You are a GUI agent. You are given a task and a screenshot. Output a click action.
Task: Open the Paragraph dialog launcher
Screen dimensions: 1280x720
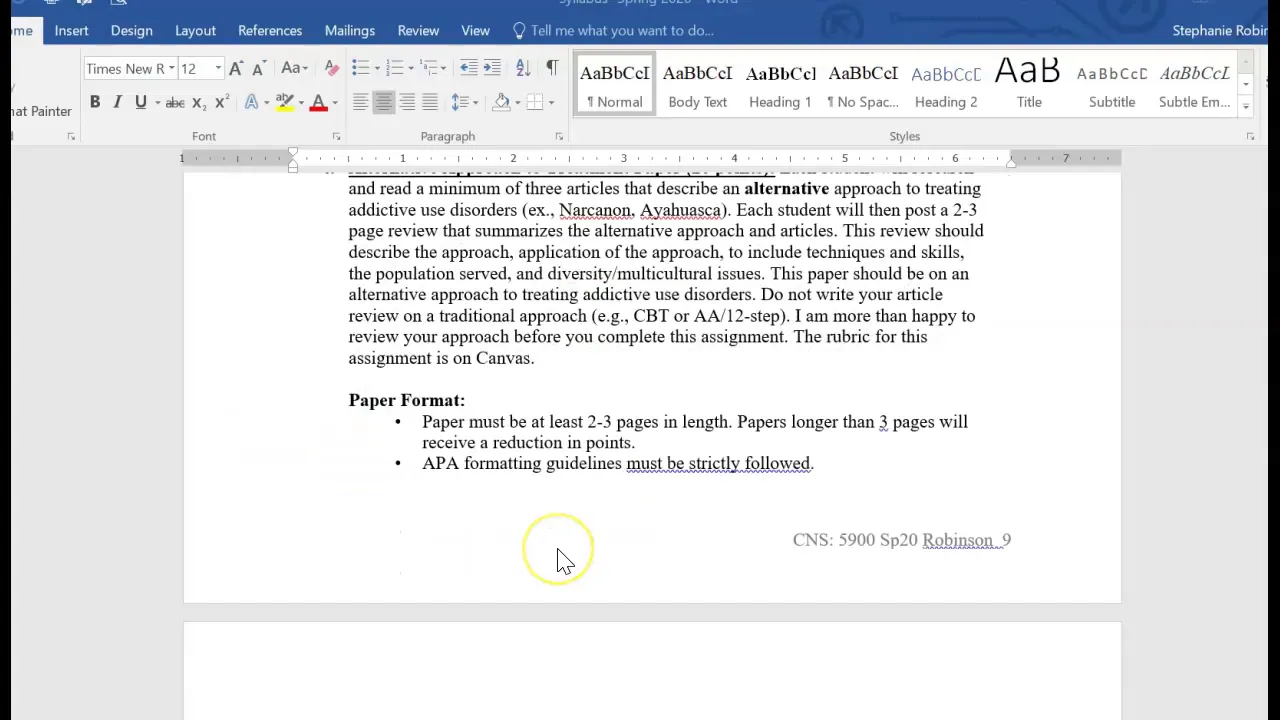559,136
